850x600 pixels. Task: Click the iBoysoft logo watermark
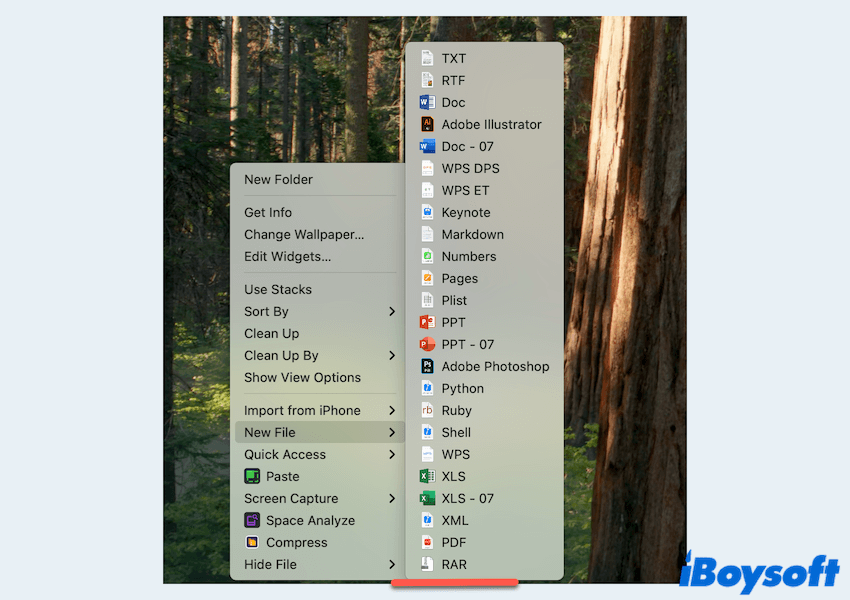[758, 571]
